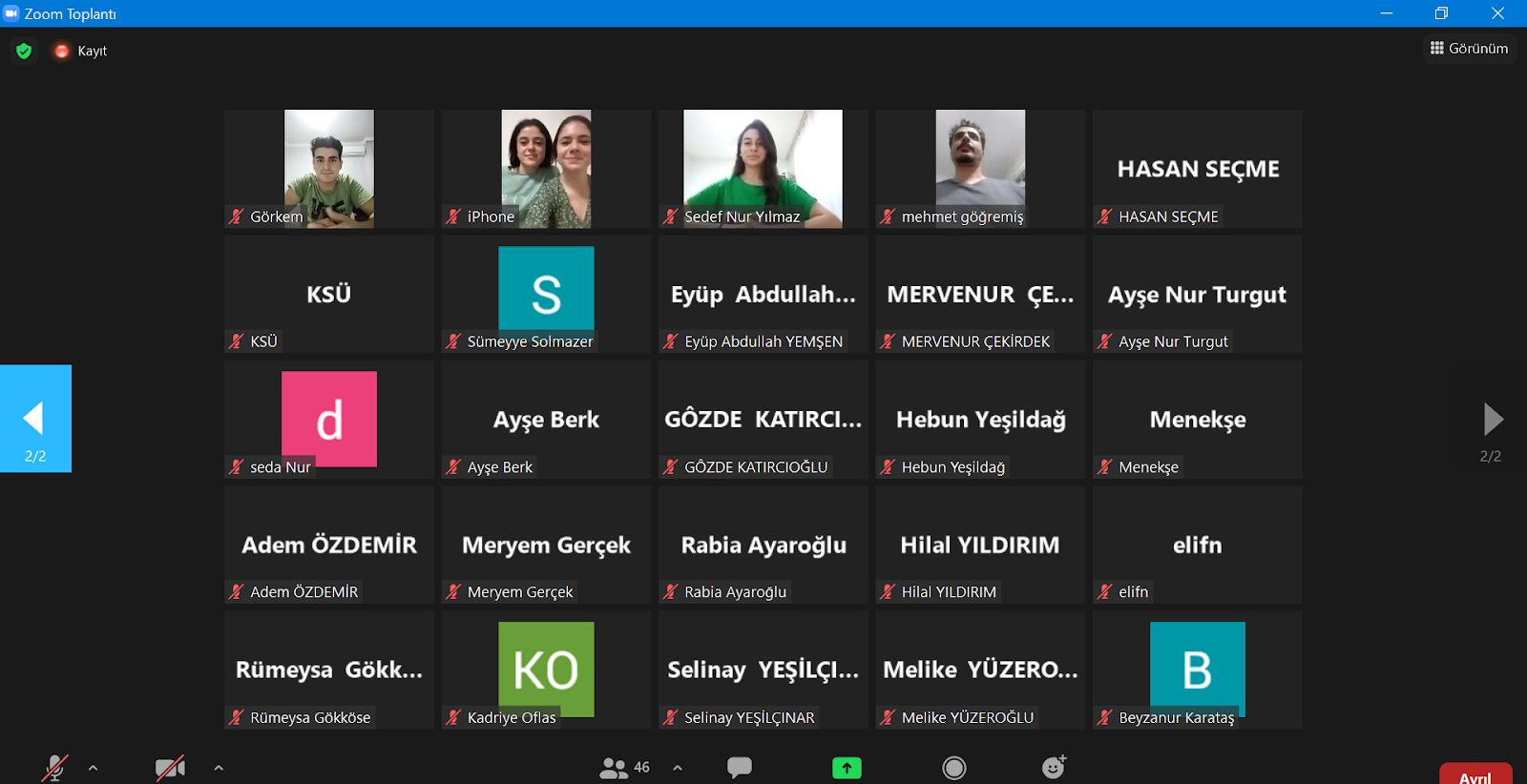Open the participants panel showing 46
Screen dimensions: 1527x784
[x=625, y=768]
